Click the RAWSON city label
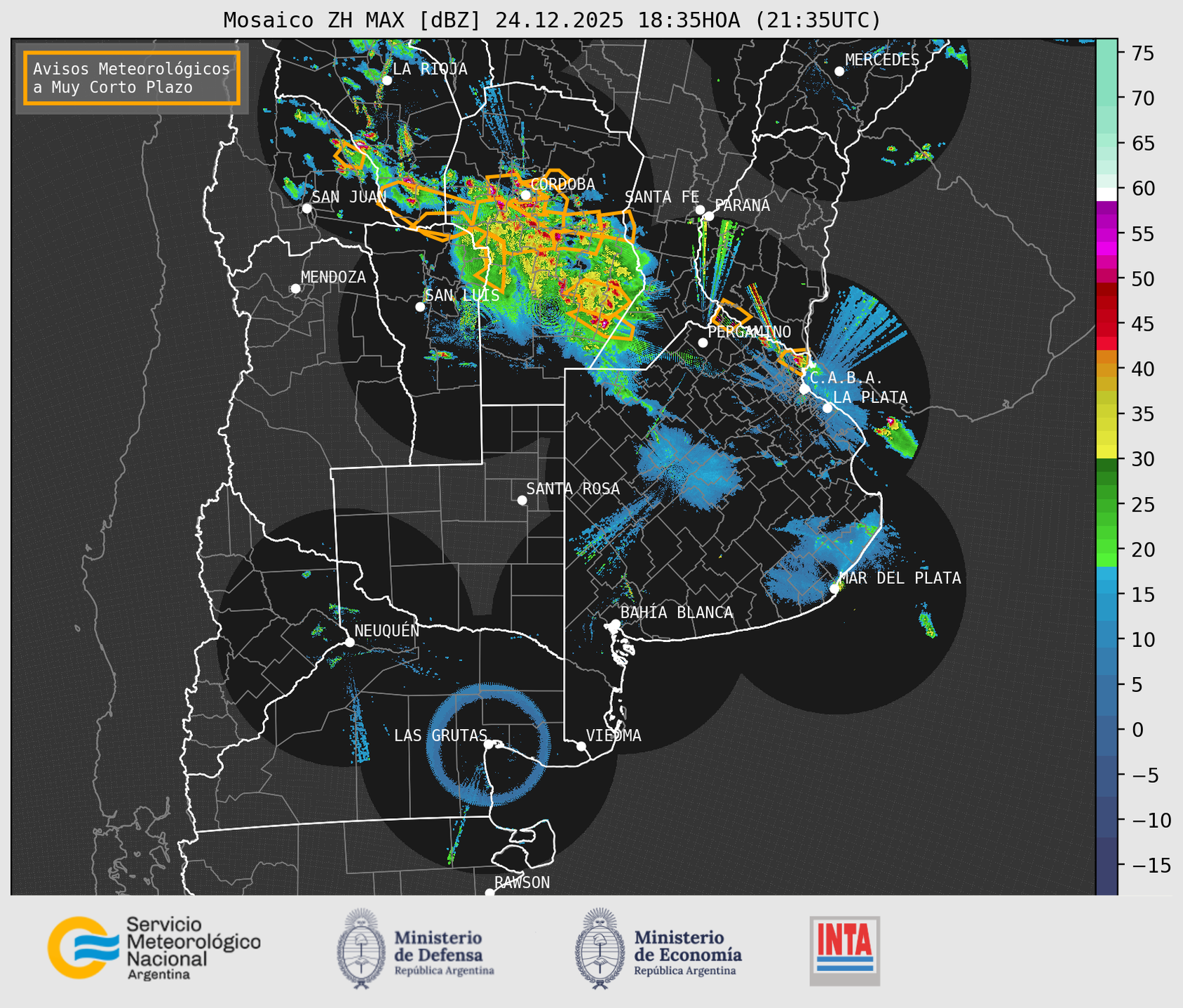1183x1008 pixels. 522,883
